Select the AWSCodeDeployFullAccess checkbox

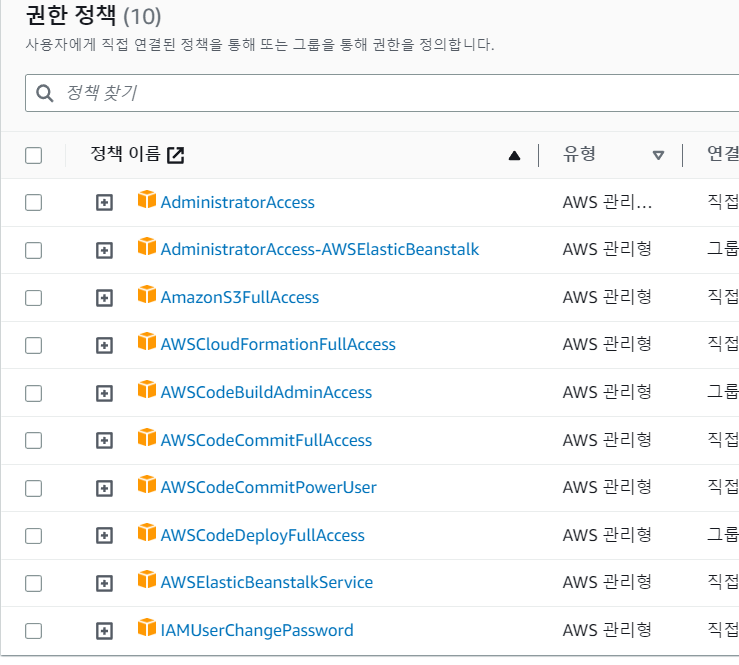point(33,536)
